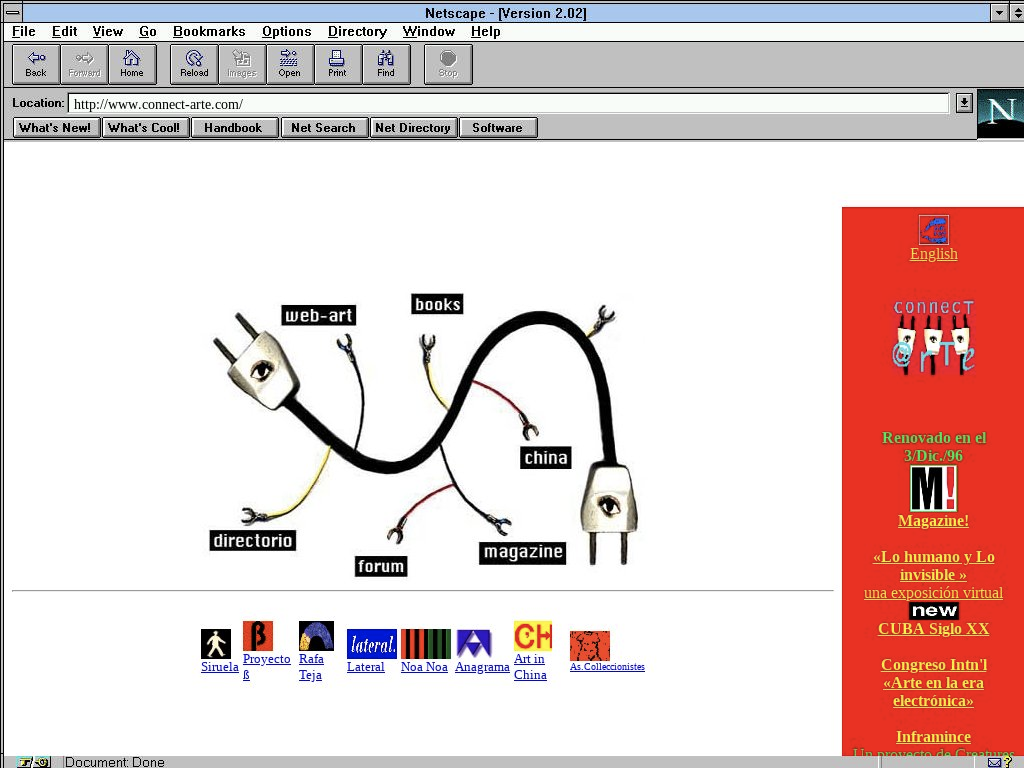The width and height of the screenshot is (1024, 768).
Task: Click the mail envelope icon in status bar
Action: click(x=994, y=762)
